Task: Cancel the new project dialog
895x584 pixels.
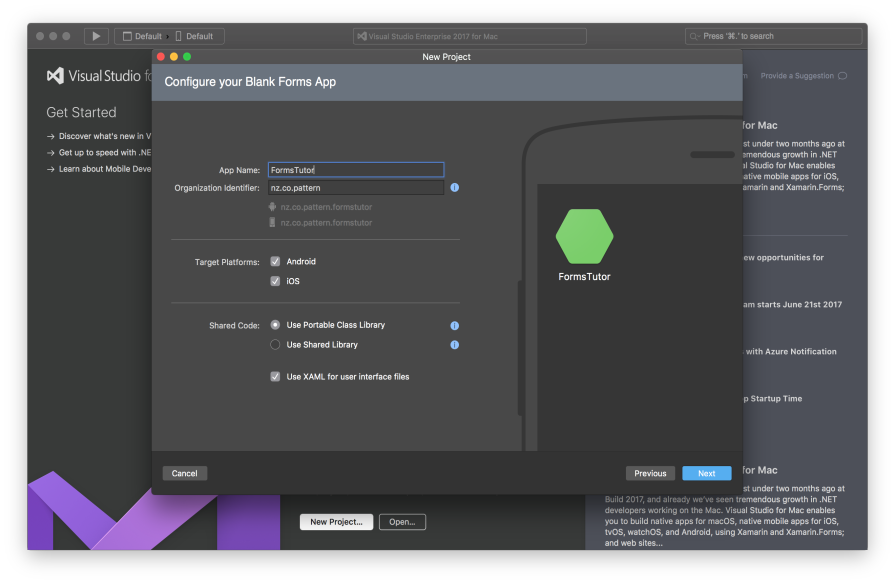Action: [184, 473]
